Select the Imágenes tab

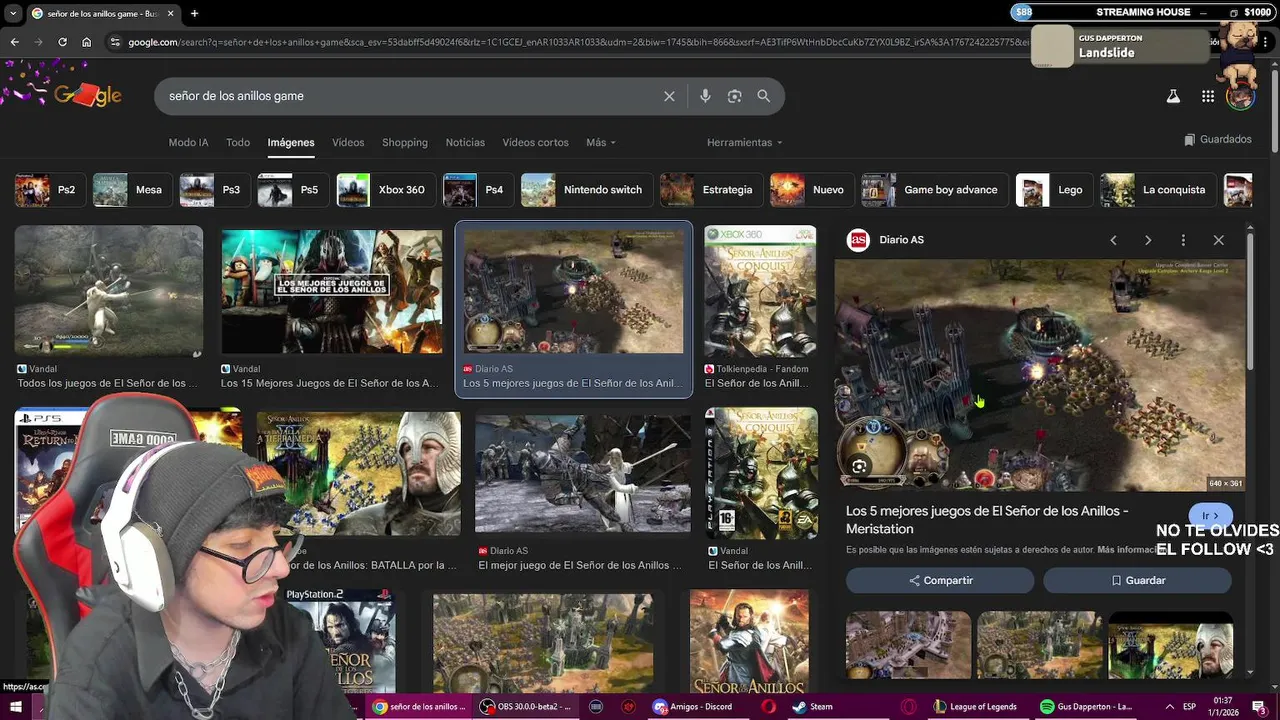(x=291, y=143)
